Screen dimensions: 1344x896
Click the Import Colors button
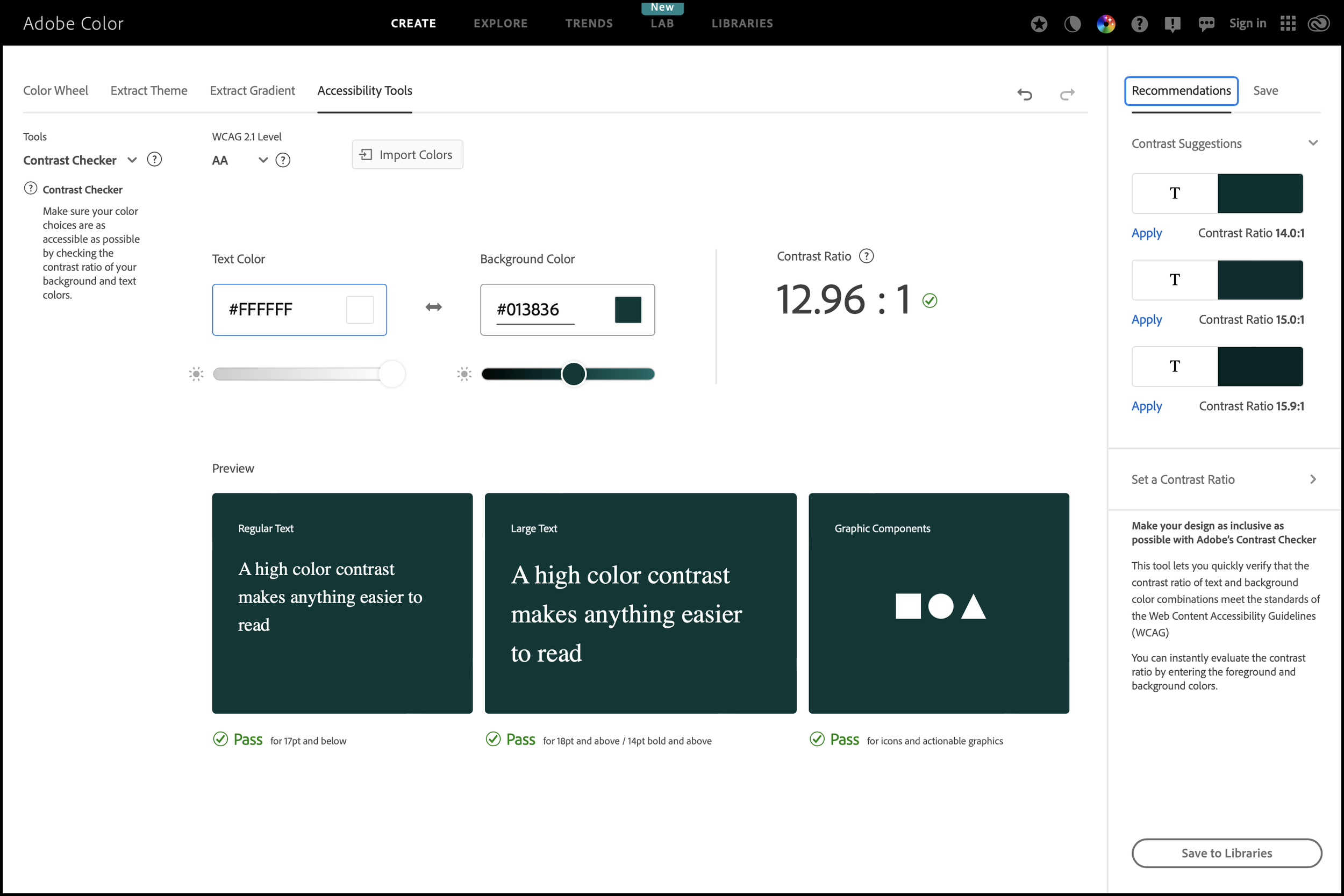(x=407, y=154)
